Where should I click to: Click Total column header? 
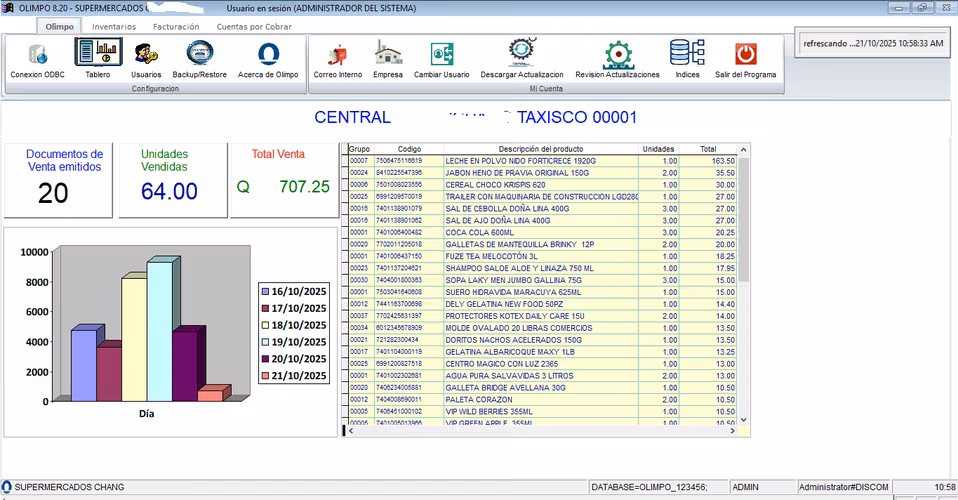(708, 149)
